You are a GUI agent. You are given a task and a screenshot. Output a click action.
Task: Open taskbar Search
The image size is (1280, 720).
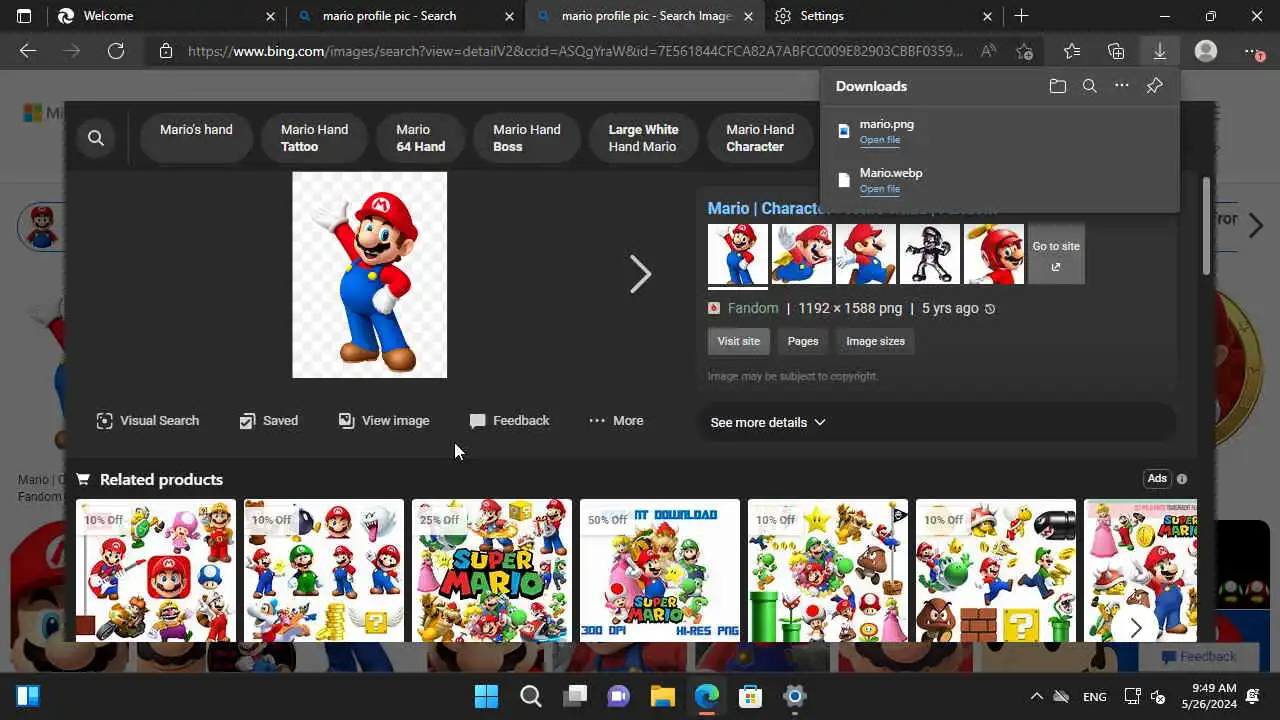[530, 696]
